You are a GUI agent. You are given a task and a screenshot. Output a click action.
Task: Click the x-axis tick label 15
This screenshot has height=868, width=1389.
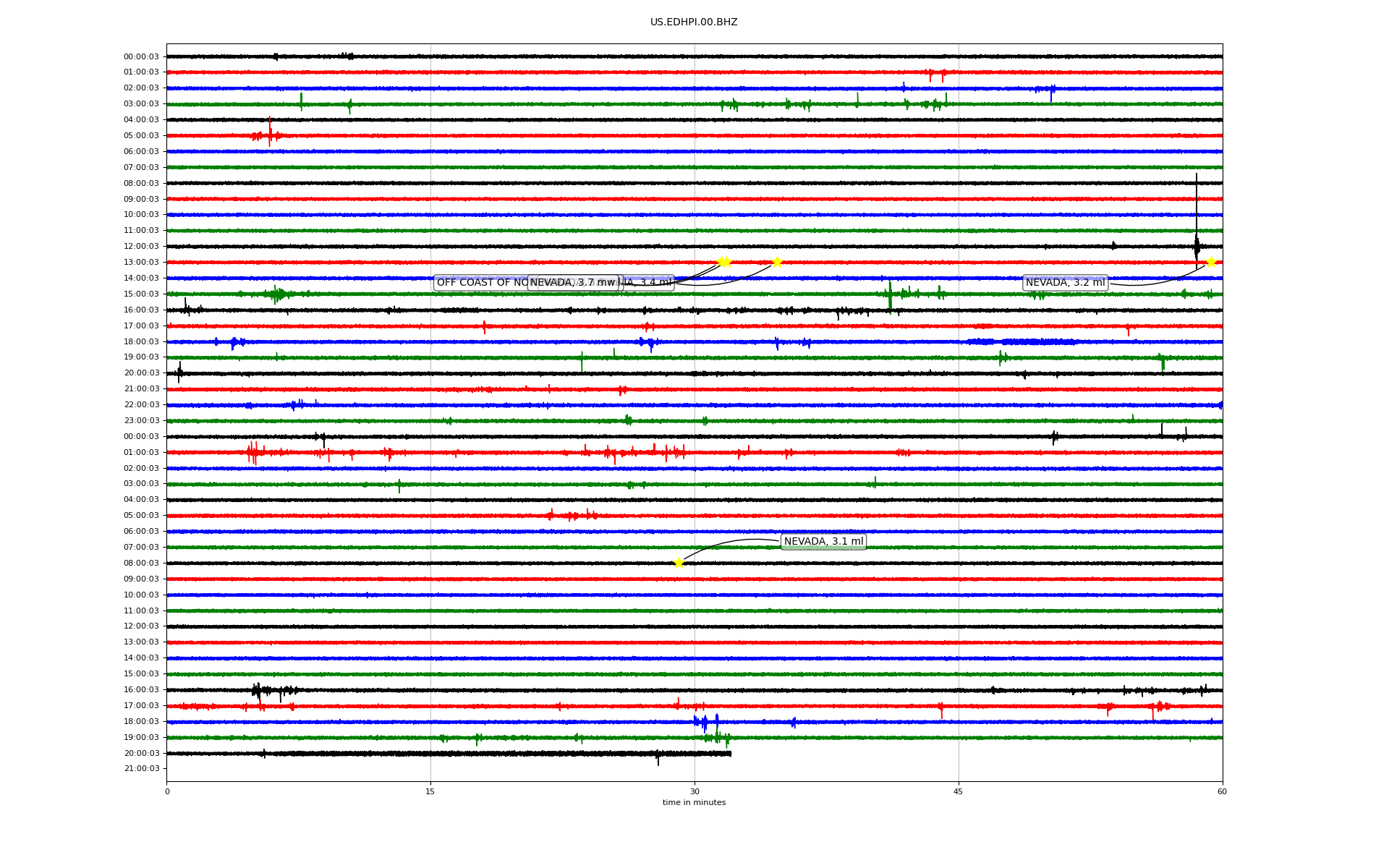pyautogui.click(x=430, y=791)
